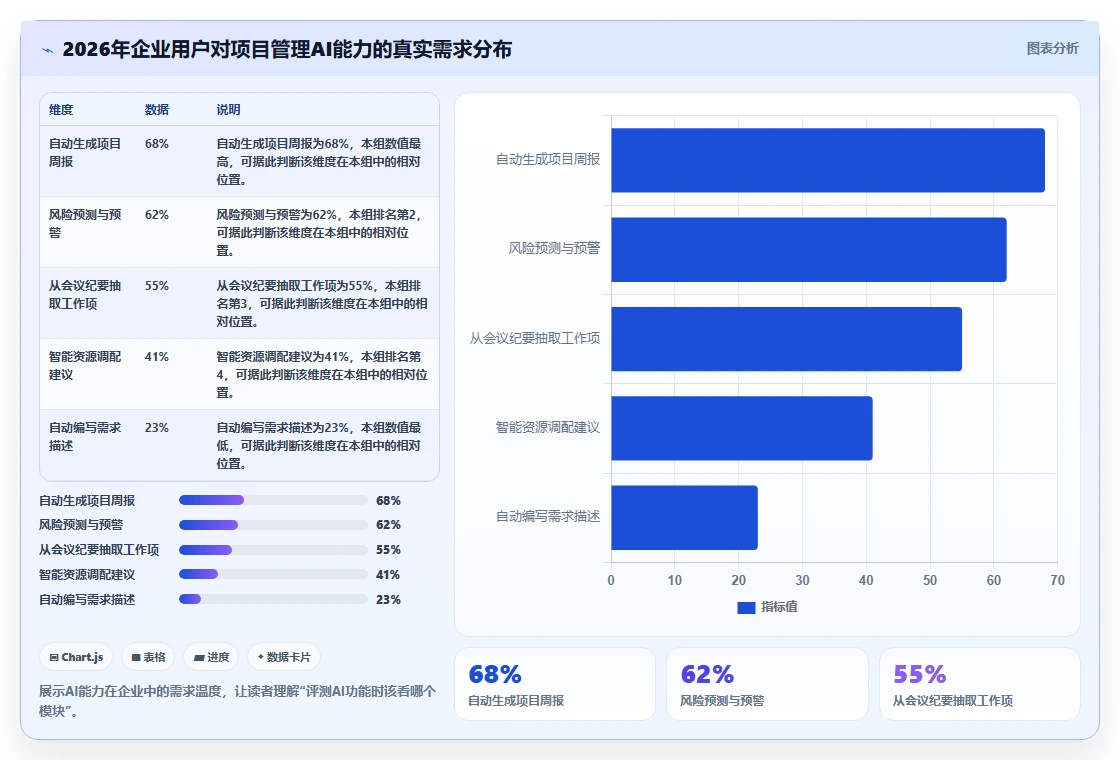Click the 从会议纪要抽取工作项 progress bar

[x=273, y=550]
